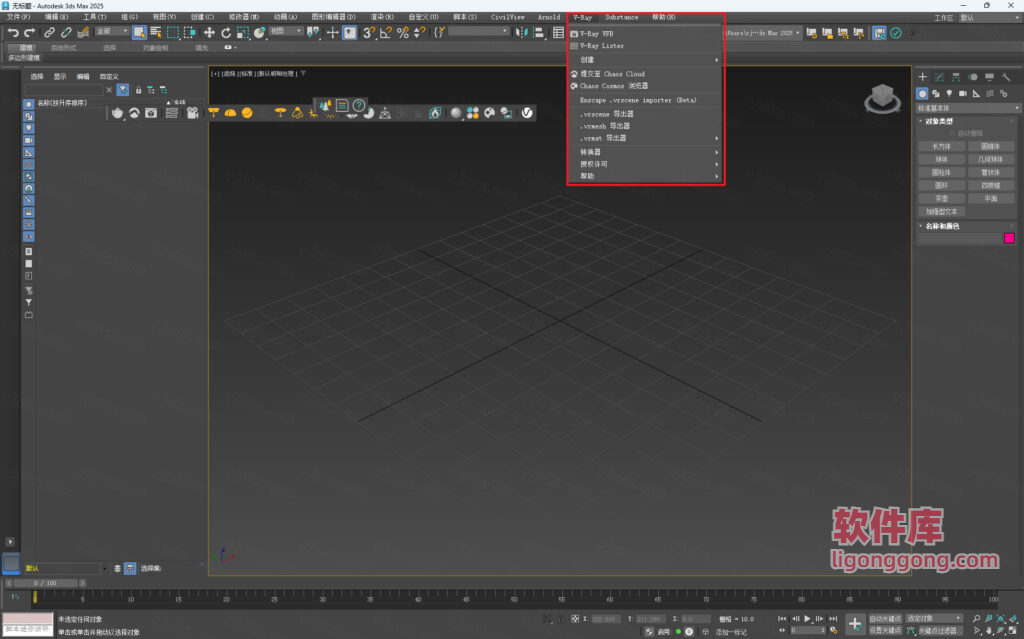Screen dimensions: 1024x639
Task: Switch to the Modify command panel tab
Action: (939, 77)
